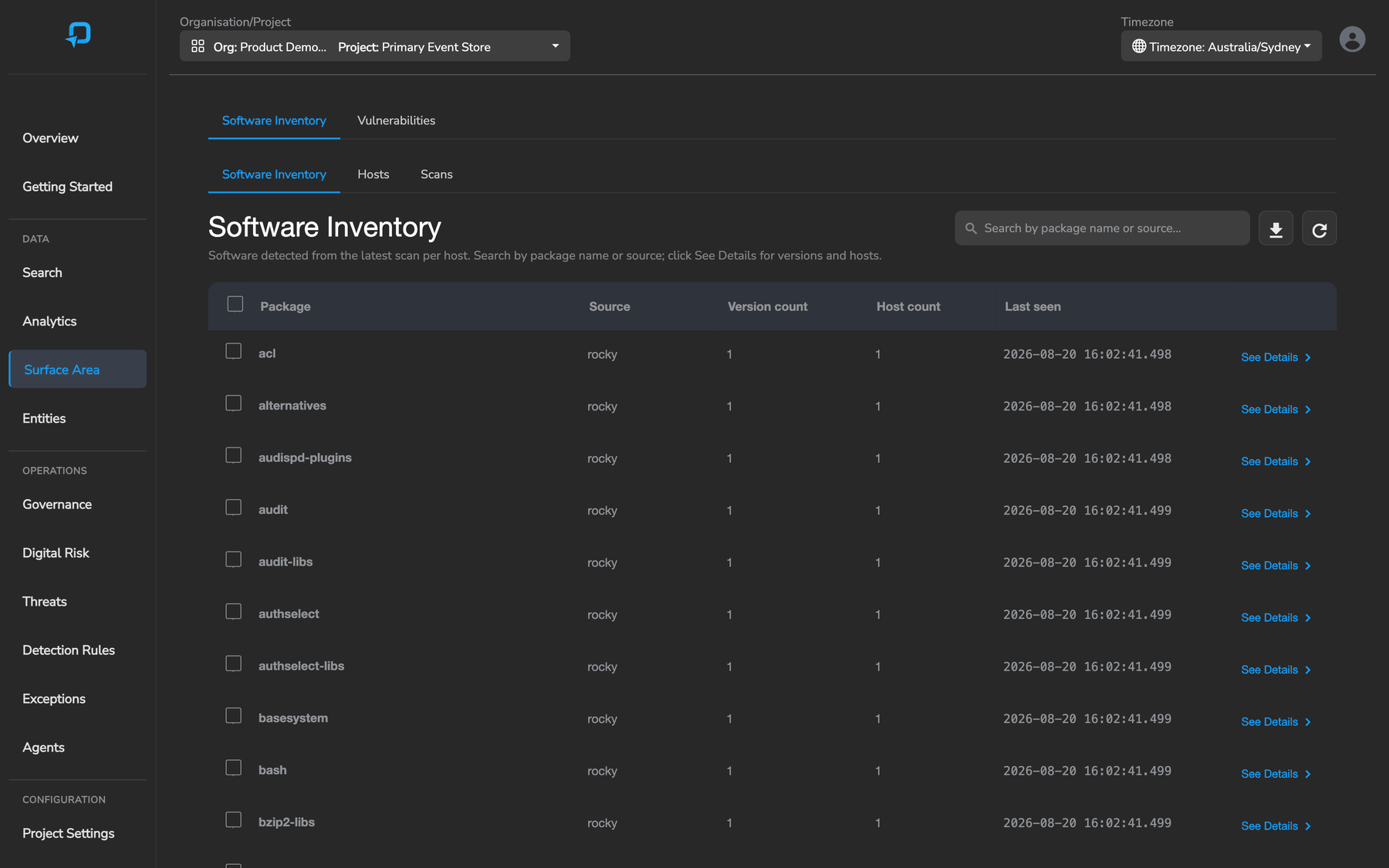Open Project Settings

tap(69, 833)
